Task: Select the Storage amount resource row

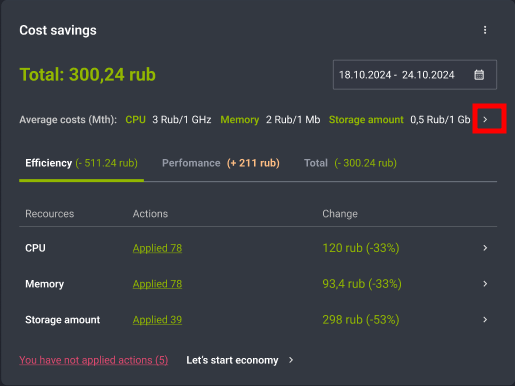Action: (258, 320)
